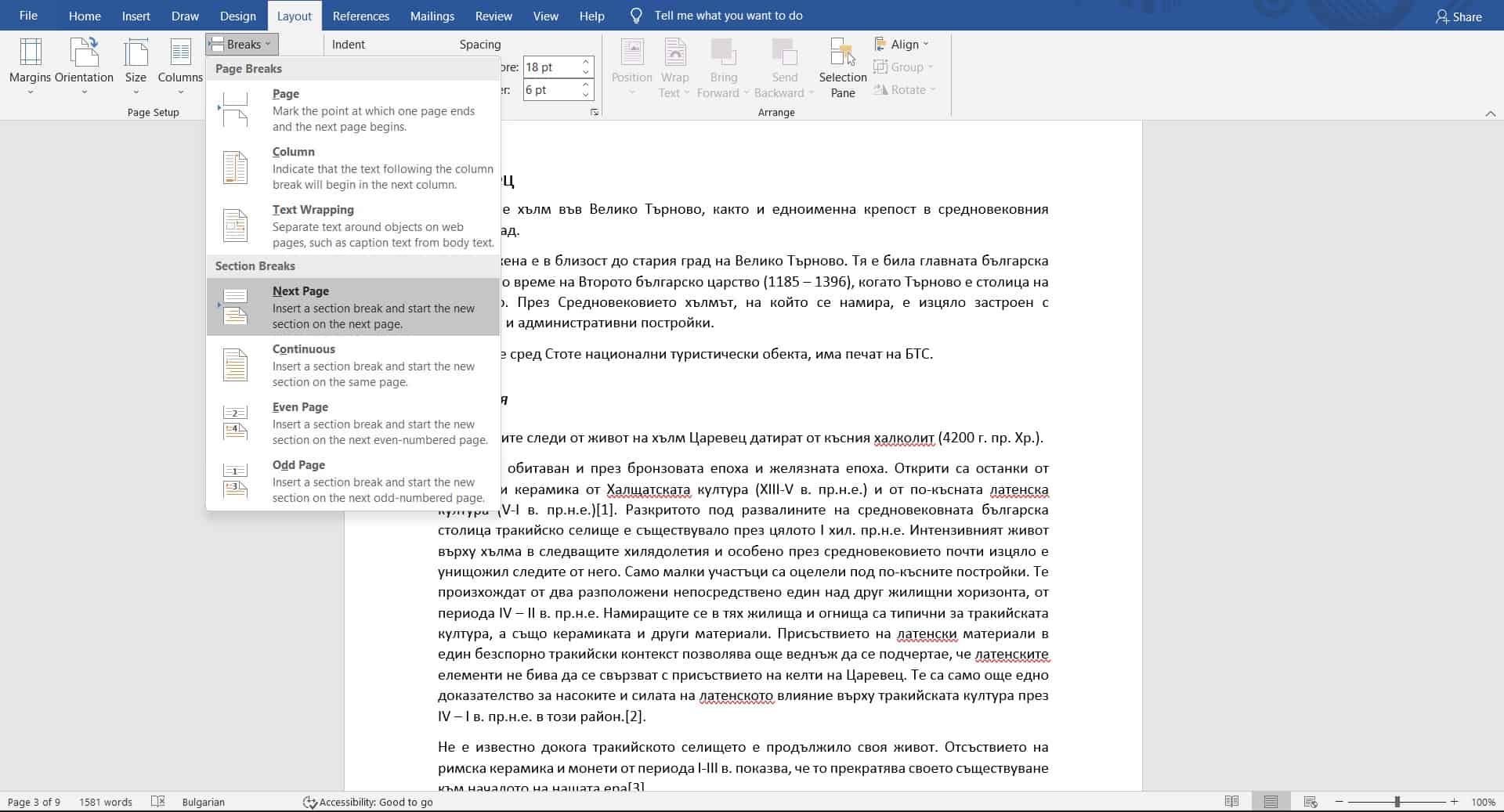Insert a Column break
Viewport: 1504px width, 812px height.
352,168
